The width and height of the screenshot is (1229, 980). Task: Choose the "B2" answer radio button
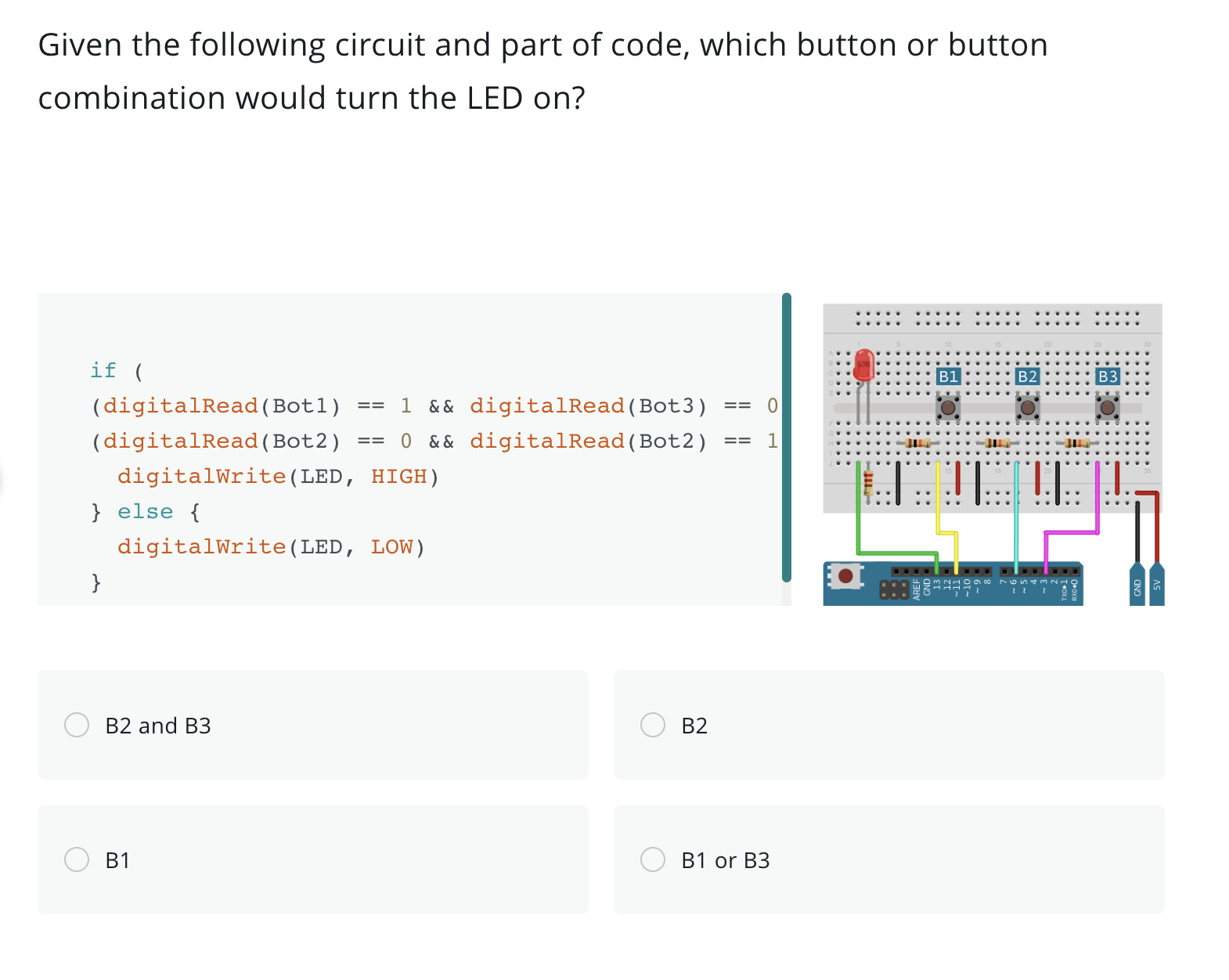653,725
